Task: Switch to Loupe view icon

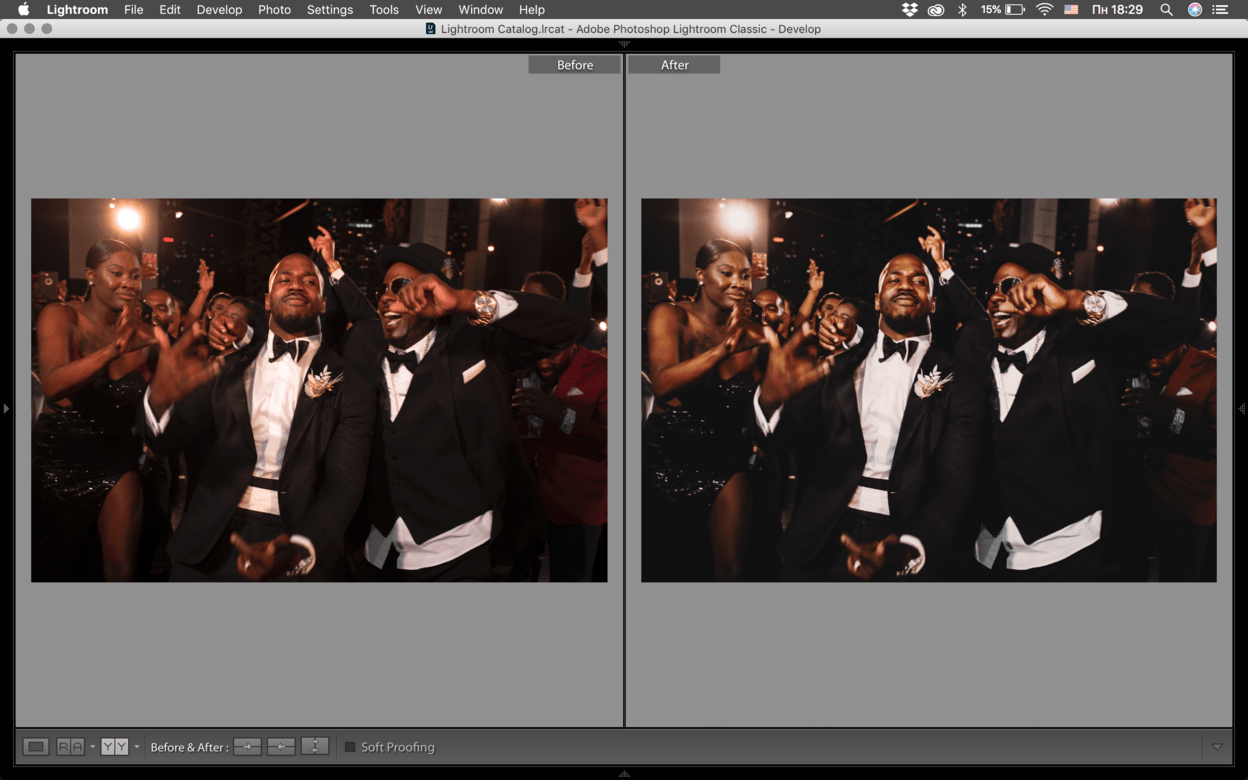Action: [36, 747]
